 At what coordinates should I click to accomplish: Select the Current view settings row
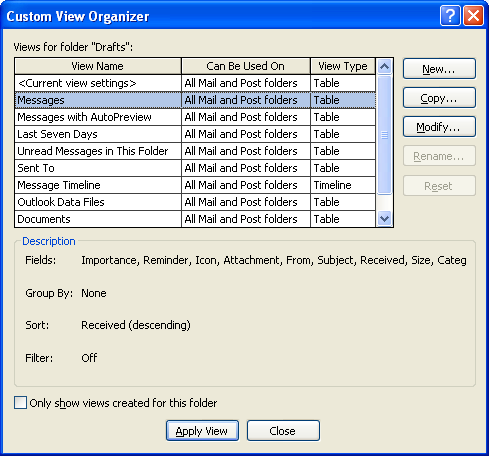point(195,83)
